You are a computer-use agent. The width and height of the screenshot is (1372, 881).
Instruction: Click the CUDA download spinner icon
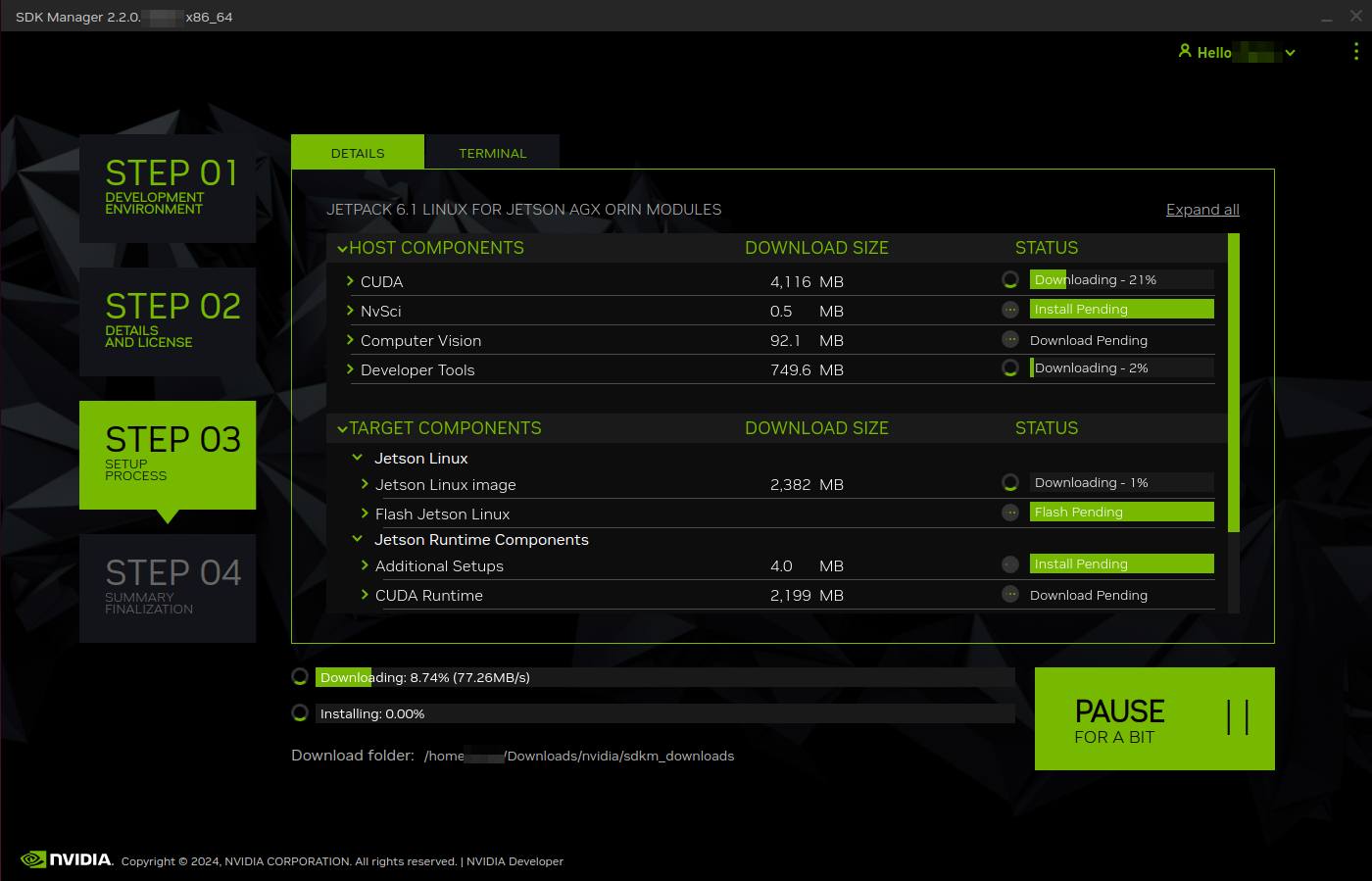pyautogui.click(x=1010, y=279)
